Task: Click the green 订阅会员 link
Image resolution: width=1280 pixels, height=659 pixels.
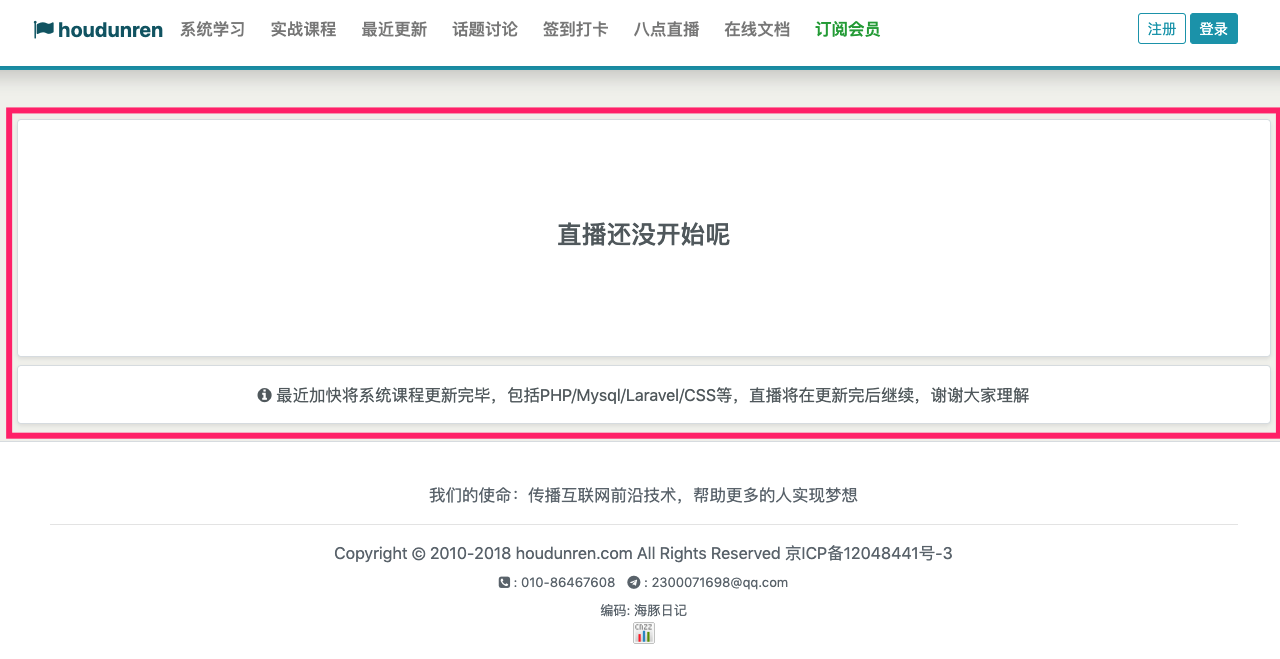Action: (x=847, y=29)
